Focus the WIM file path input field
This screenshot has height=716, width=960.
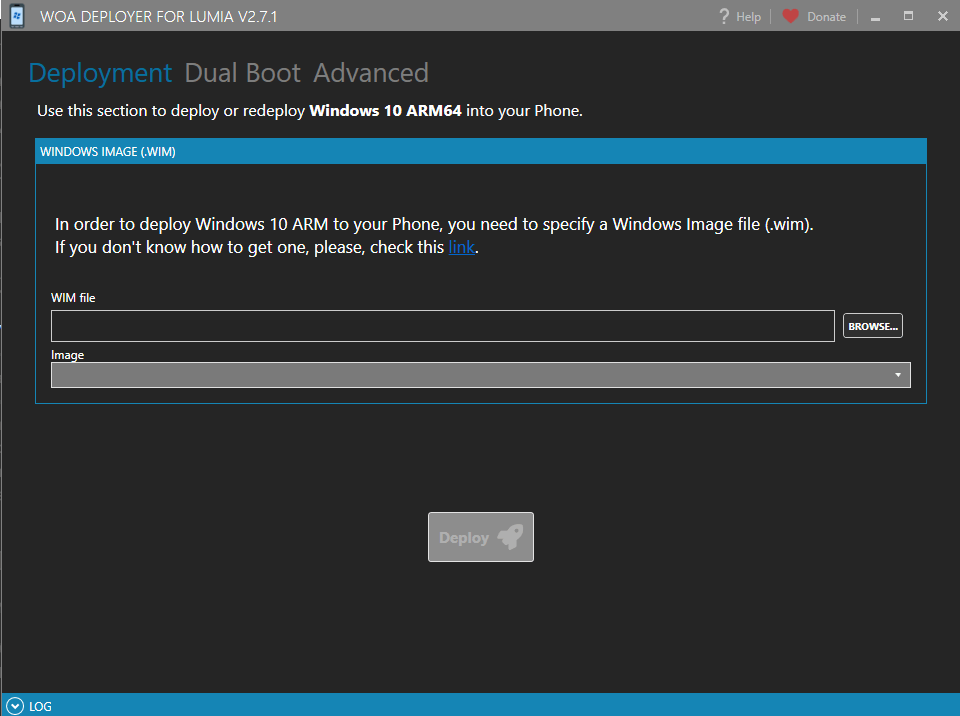coord(443,326)
